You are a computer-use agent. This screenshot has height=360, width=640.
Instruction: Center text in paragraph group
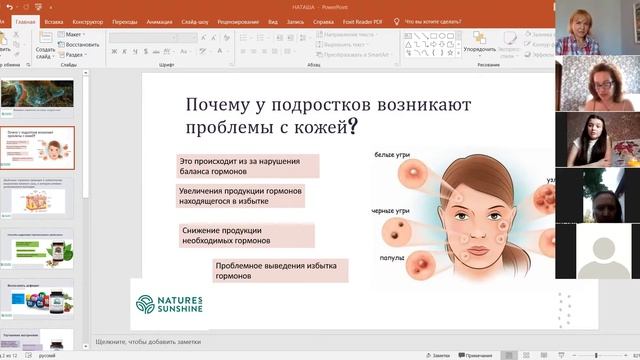tap(254, 51)
